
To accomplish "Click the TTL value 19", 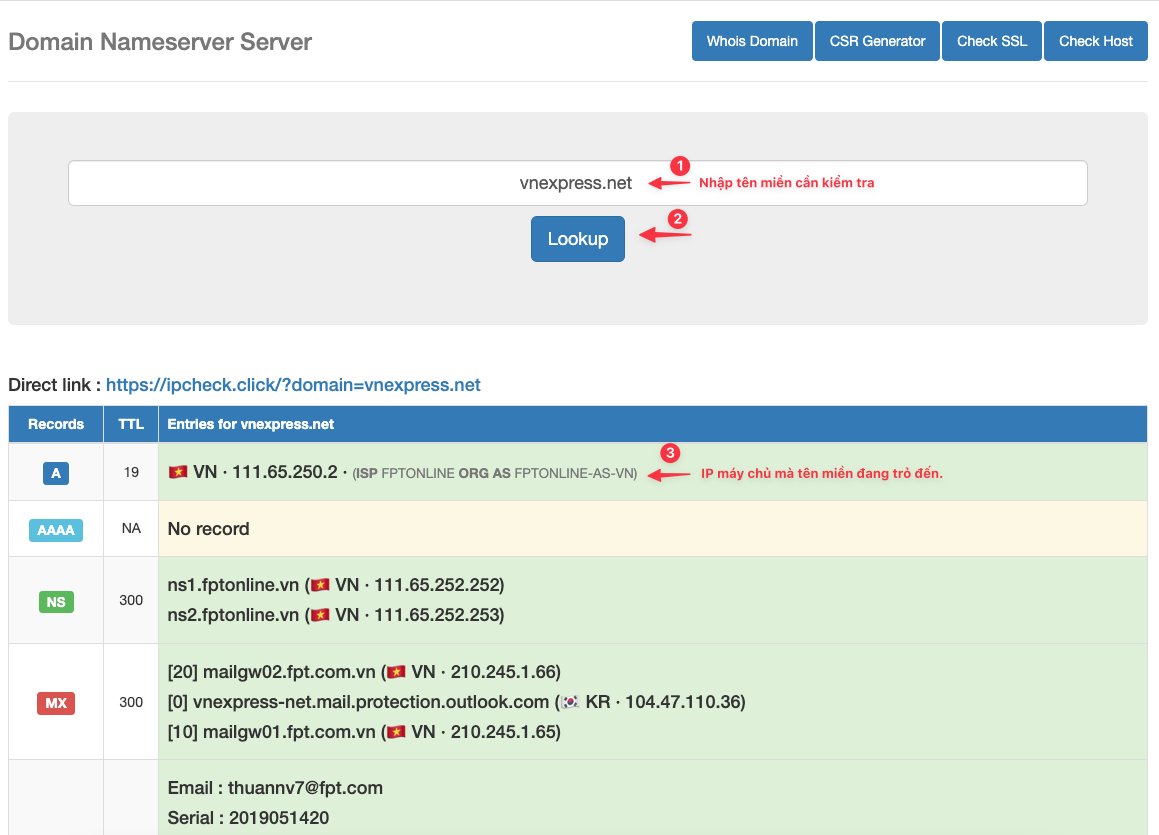I will (x=131, y=472).
